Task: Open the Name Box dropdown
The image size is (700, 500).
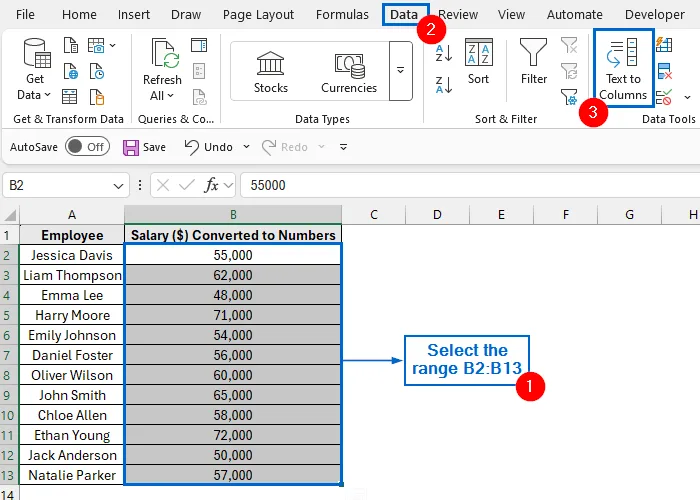Action: click(118, 186)
